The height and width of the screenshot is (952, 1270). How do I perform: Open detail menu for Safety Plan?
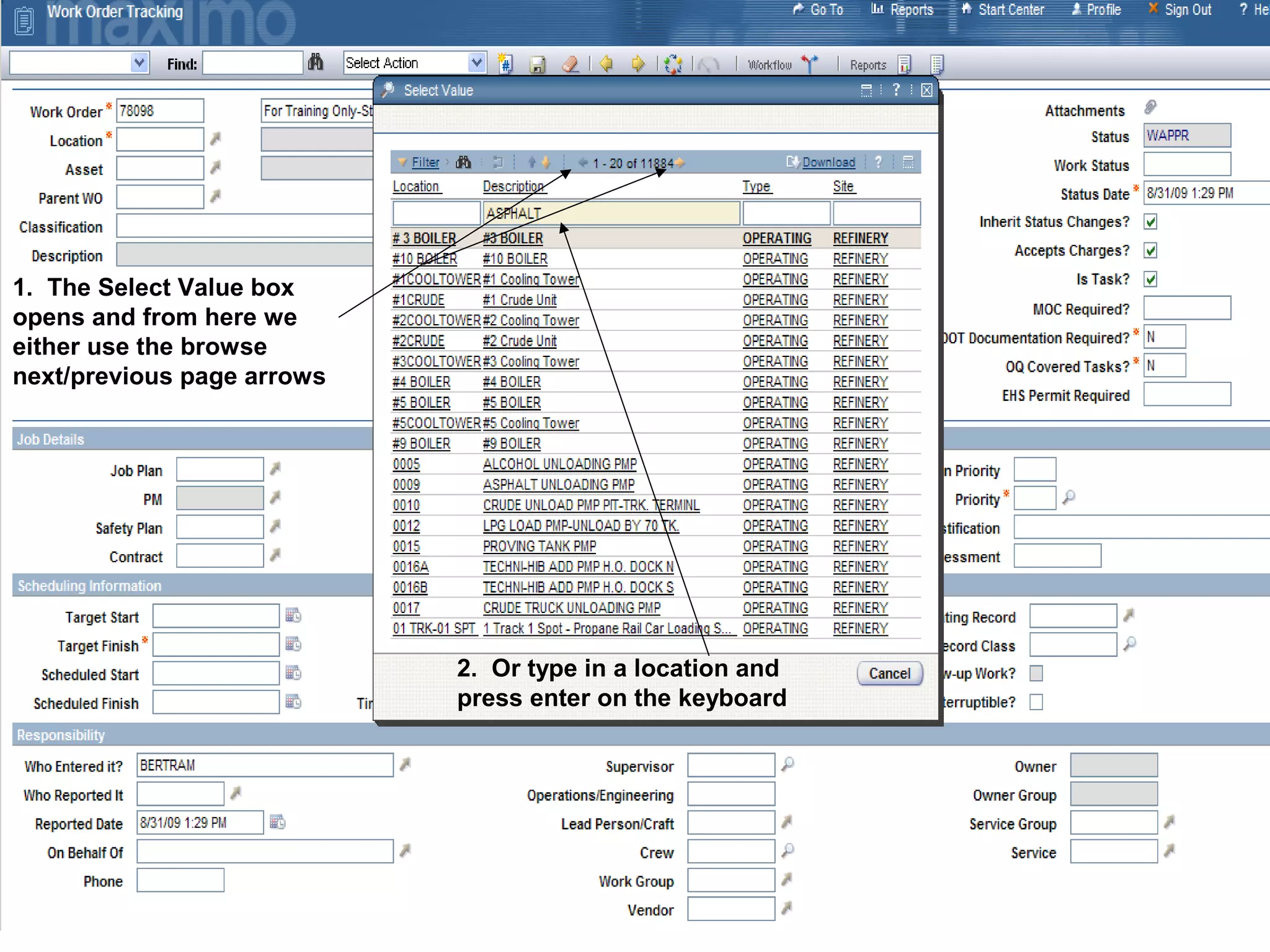(275, 526)
